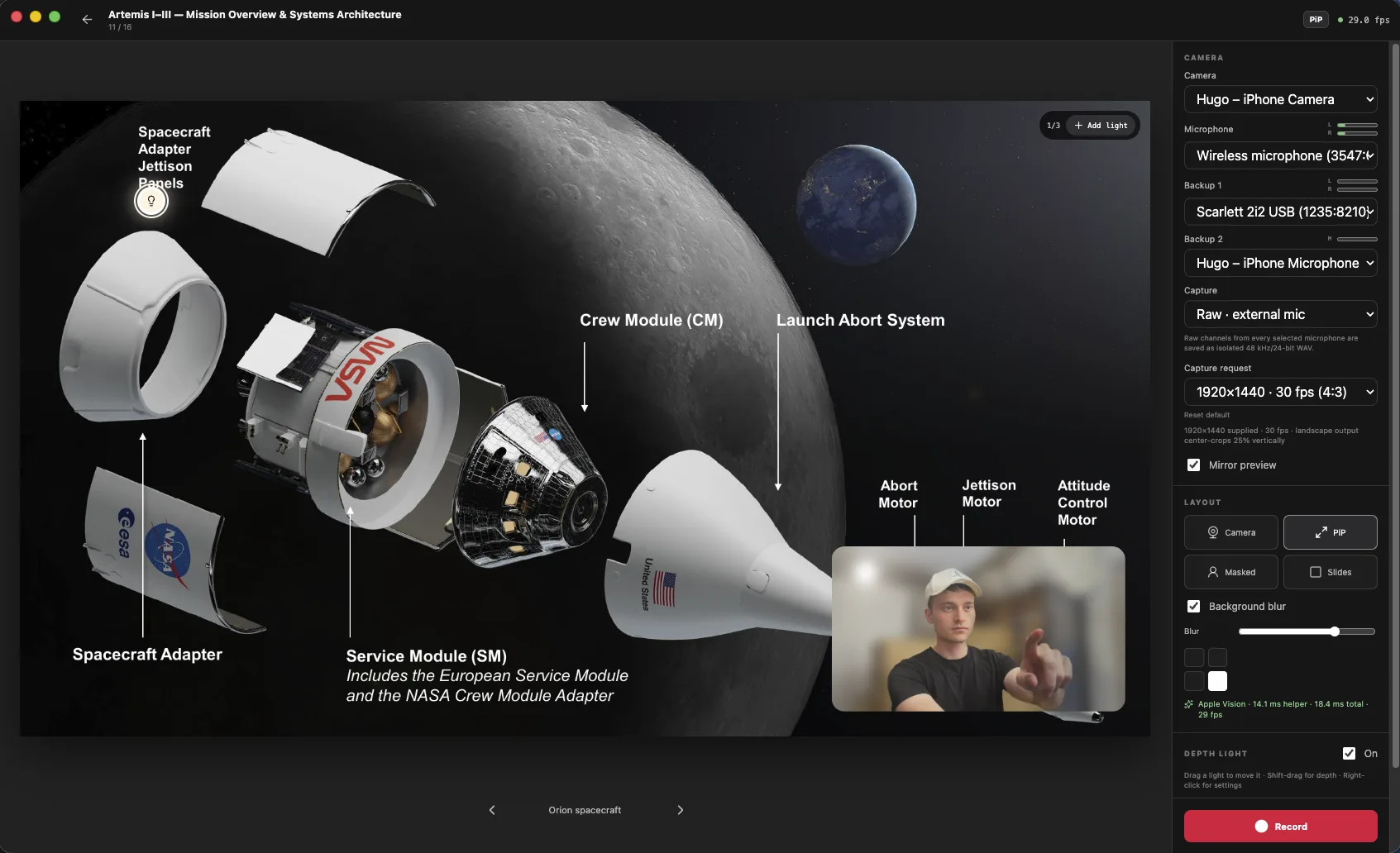Turn off the Depth Light On checkbox
Viewport: 1400px width, 853px height.
[x=1349, y=753]
